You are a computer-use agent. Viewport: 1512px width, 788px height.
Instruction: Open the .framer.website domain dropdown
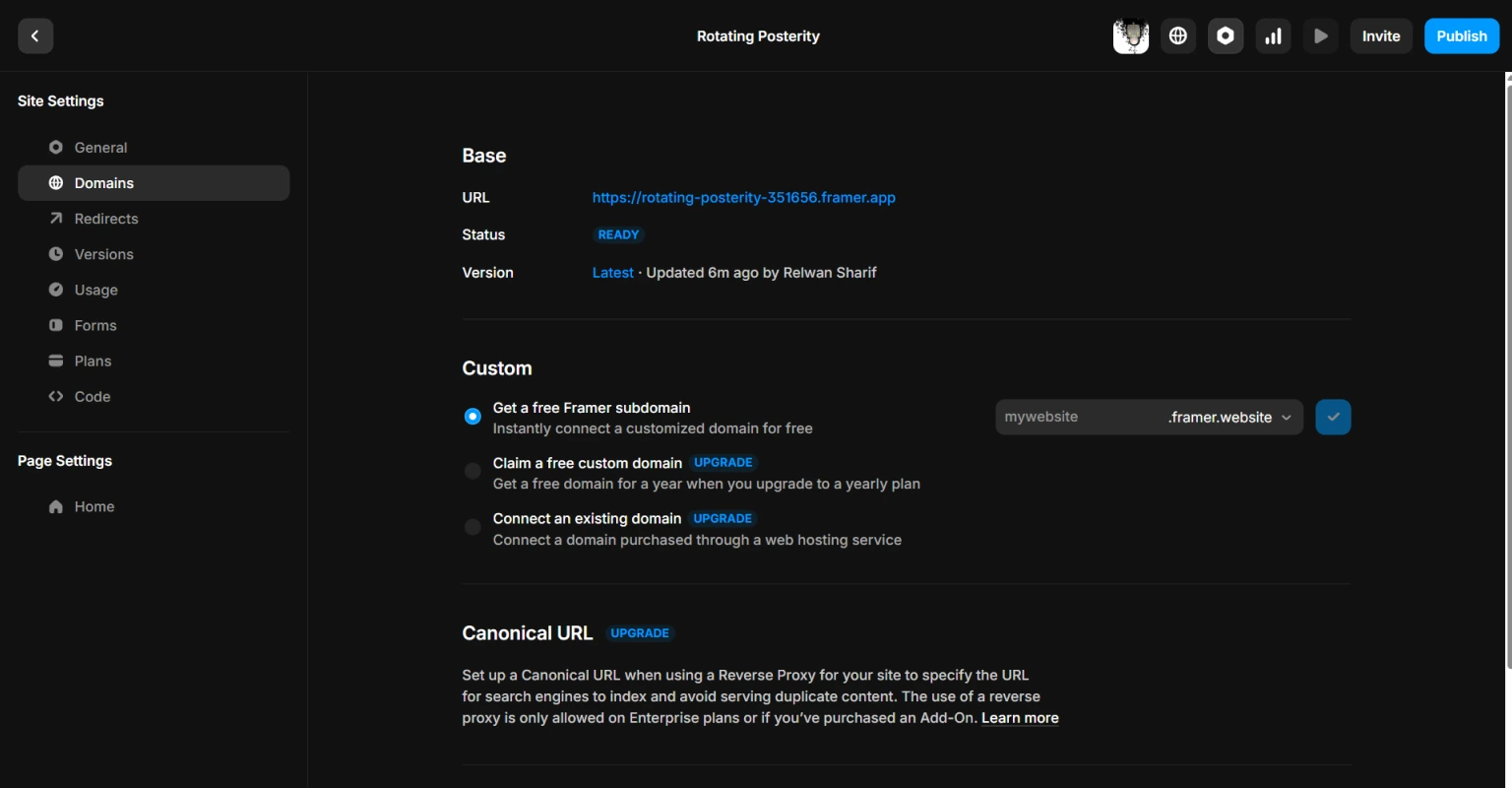(1230, 417)
